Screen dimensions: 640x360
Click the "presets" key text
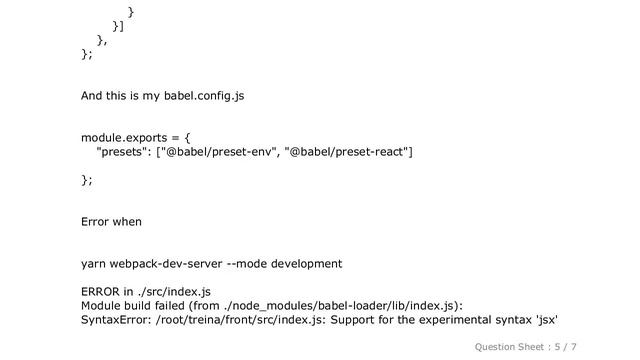[x=121, y=152]
